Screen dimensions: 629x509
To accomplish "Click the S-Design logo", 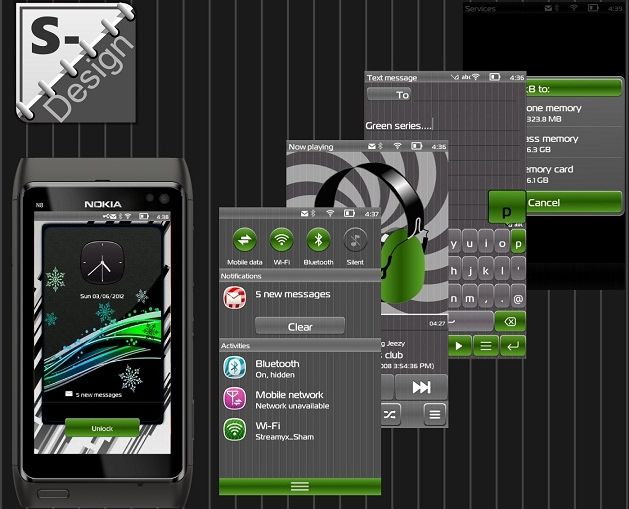I will (x=75, y=63).
